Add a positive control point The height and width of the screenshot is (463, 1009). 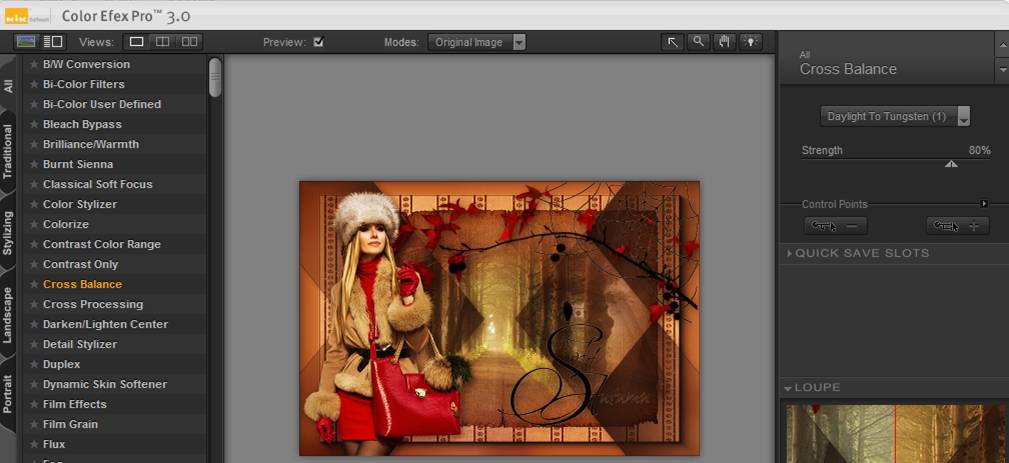coord(957,226)
